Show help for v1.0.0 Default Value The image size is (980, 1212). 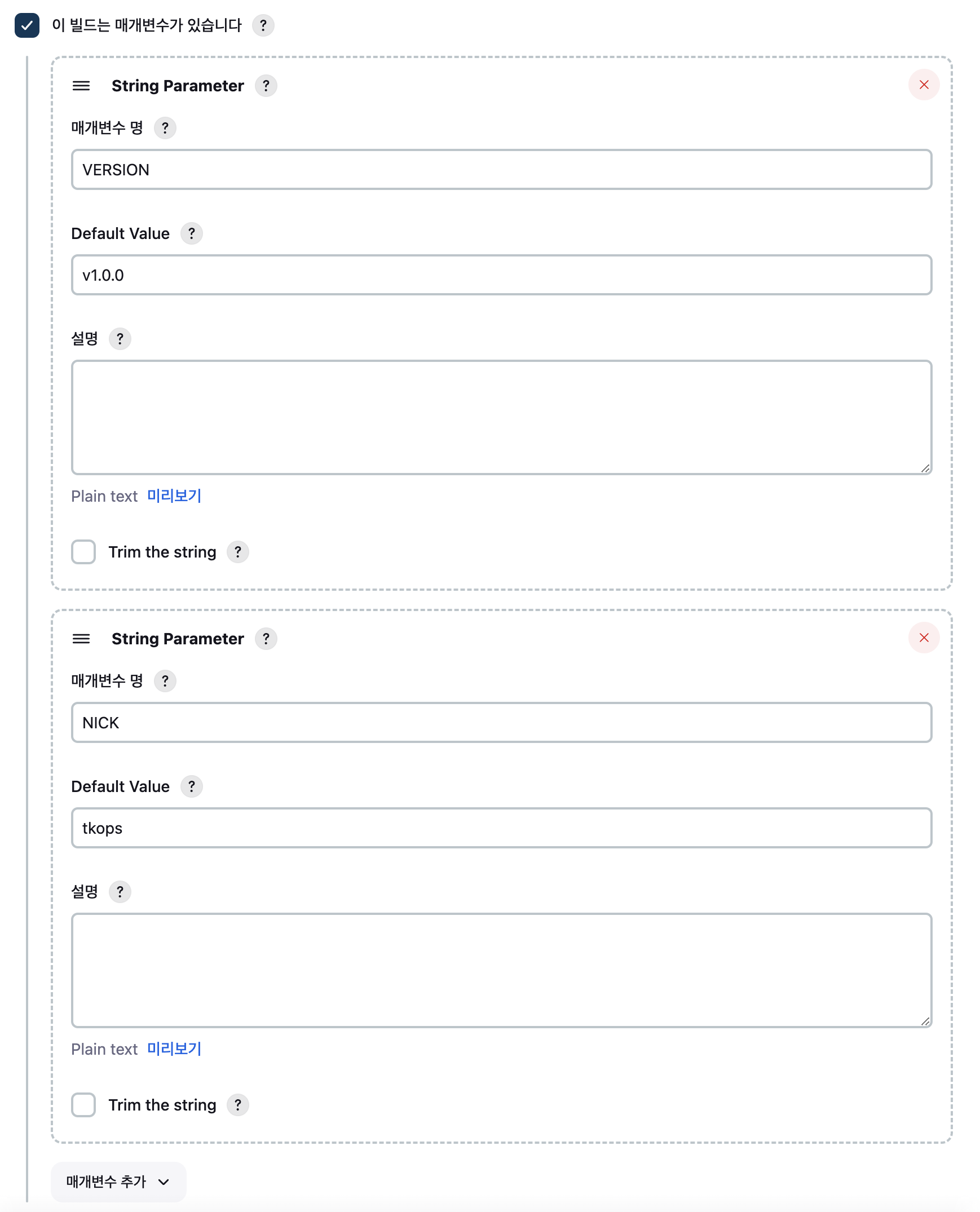(x=191, y=233)
